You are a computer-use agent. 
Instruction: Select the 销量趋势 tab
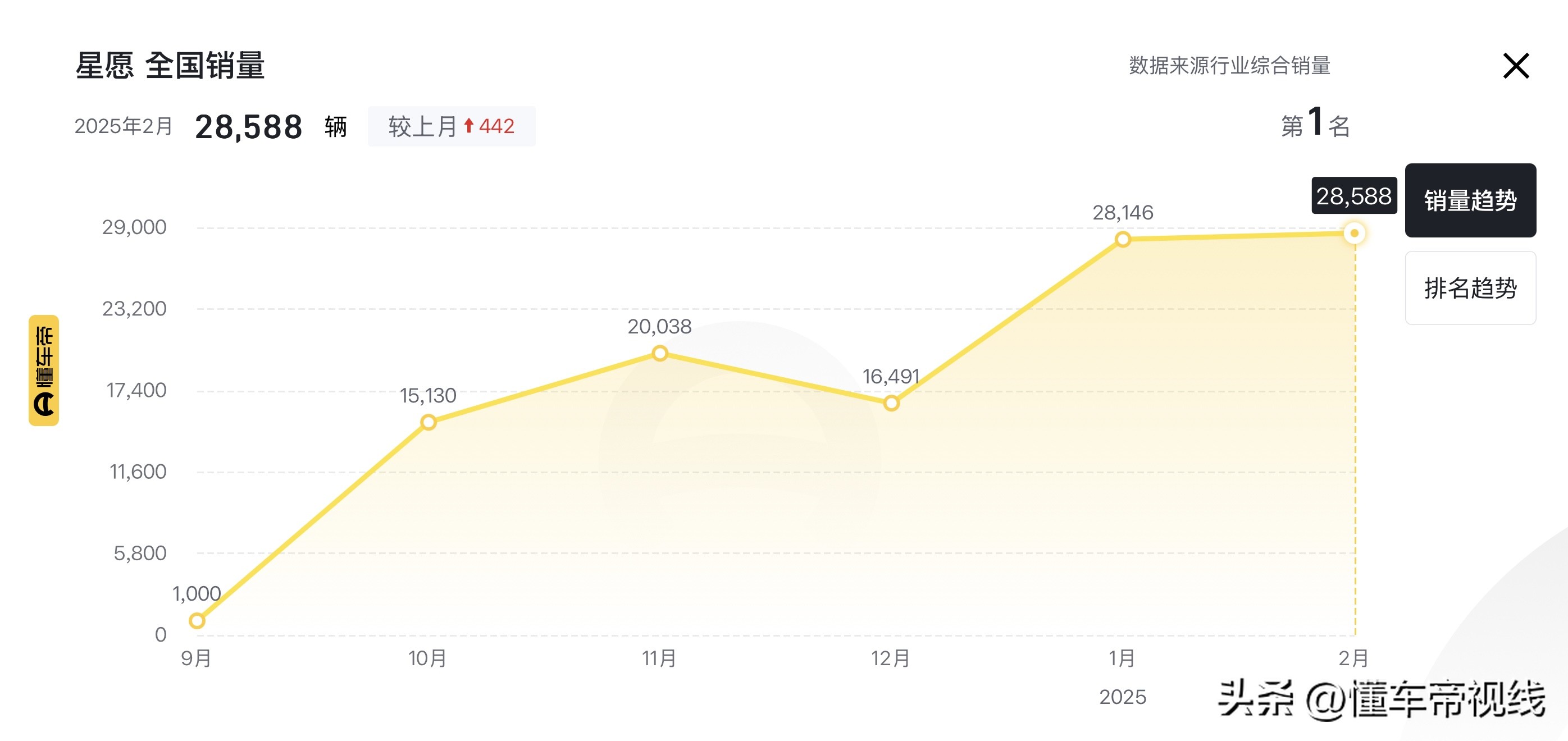pos(1469,200)
